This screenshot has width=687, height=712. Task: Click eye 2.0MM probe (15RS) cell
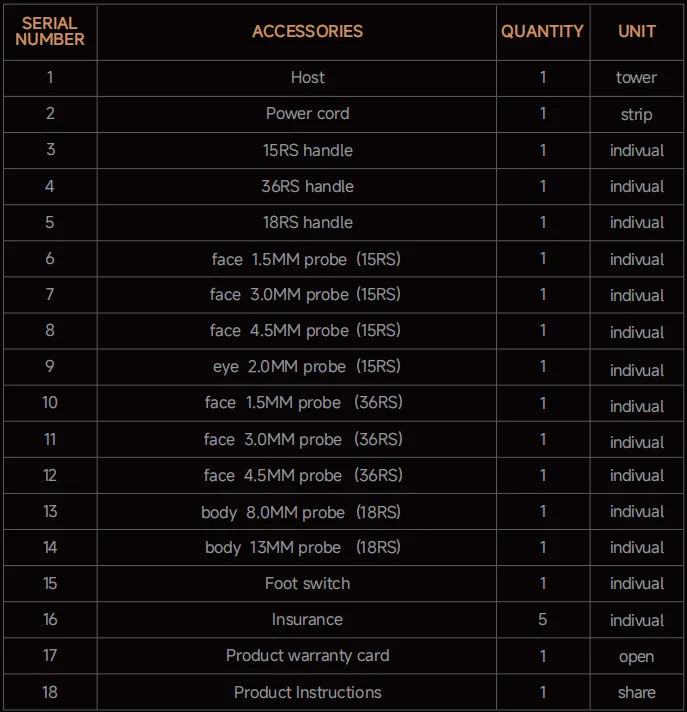[x=307, y=366]
